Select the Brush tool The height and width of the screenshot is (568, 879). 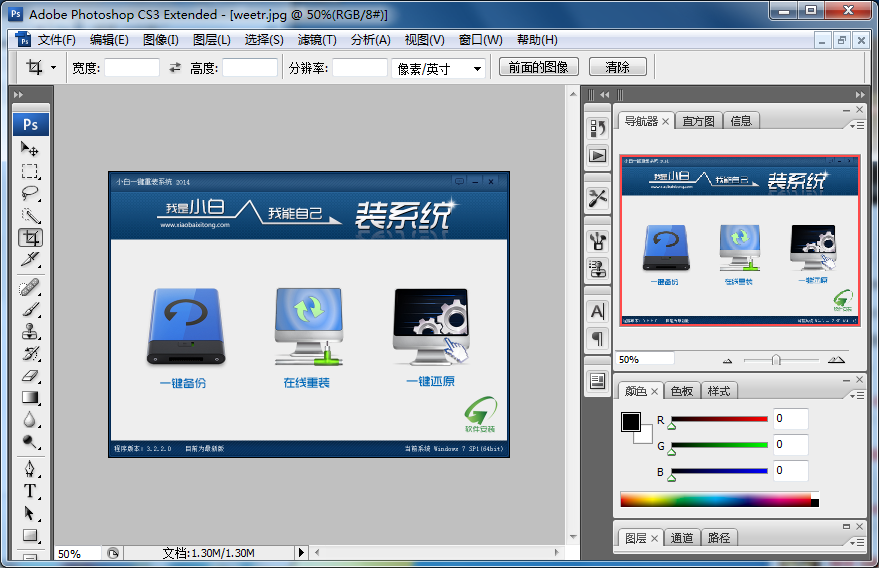(30, 310)
